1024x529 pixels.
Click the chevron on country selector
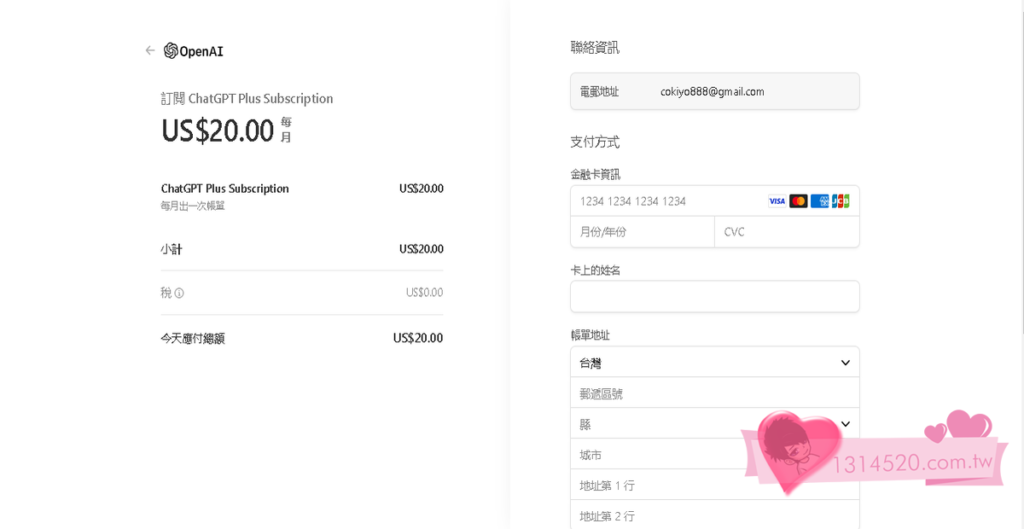(845, 362)
